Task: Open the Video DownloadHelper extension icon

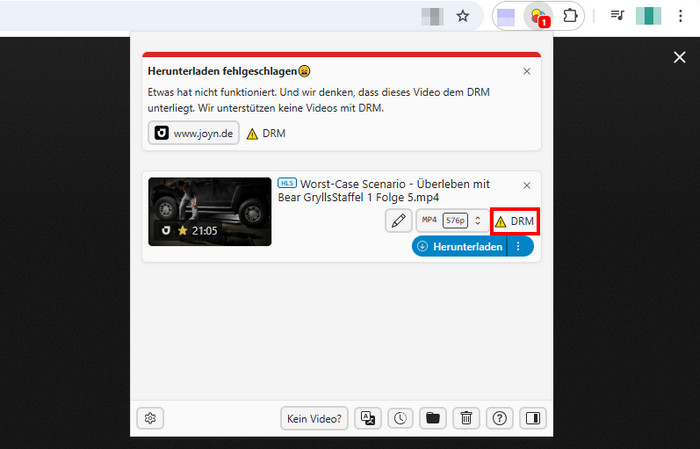Action: click(539, 17)
